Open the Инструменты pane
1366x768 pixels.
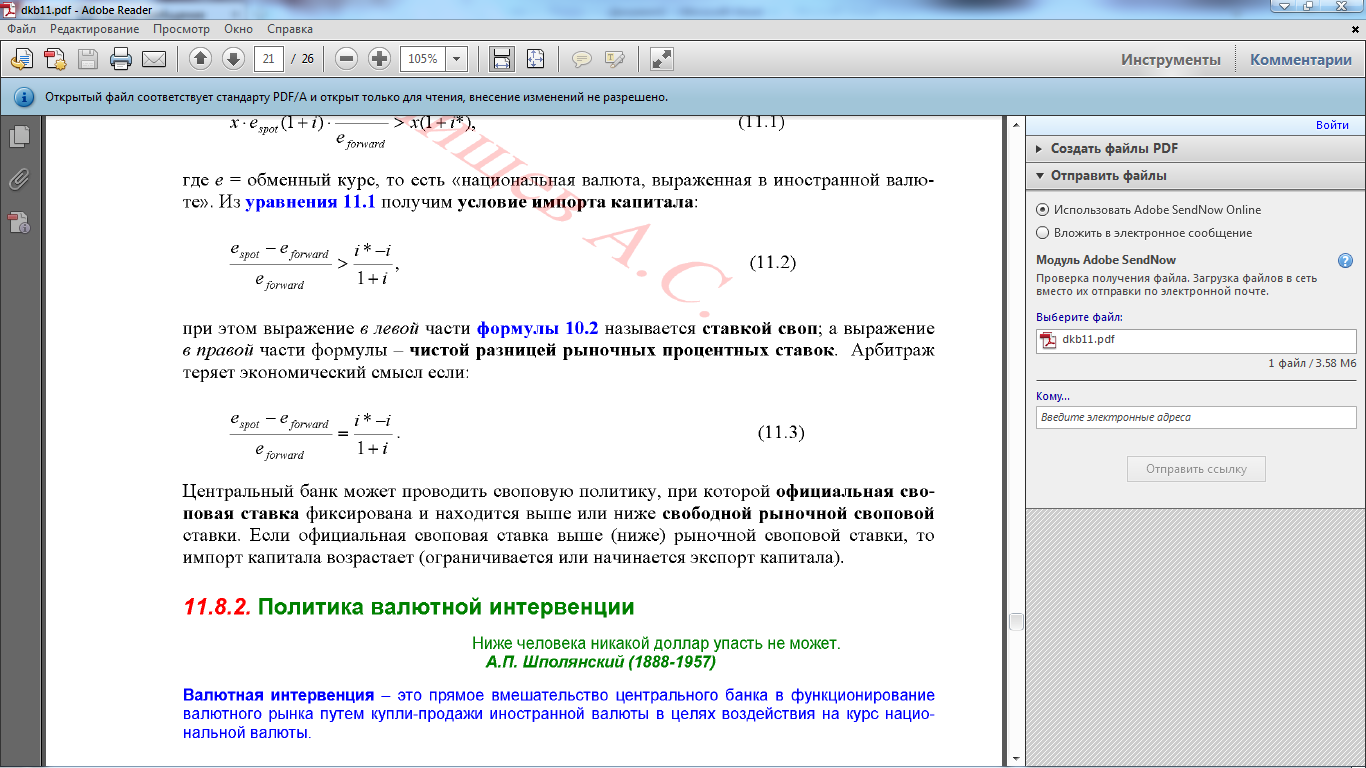click(1171, 59)
